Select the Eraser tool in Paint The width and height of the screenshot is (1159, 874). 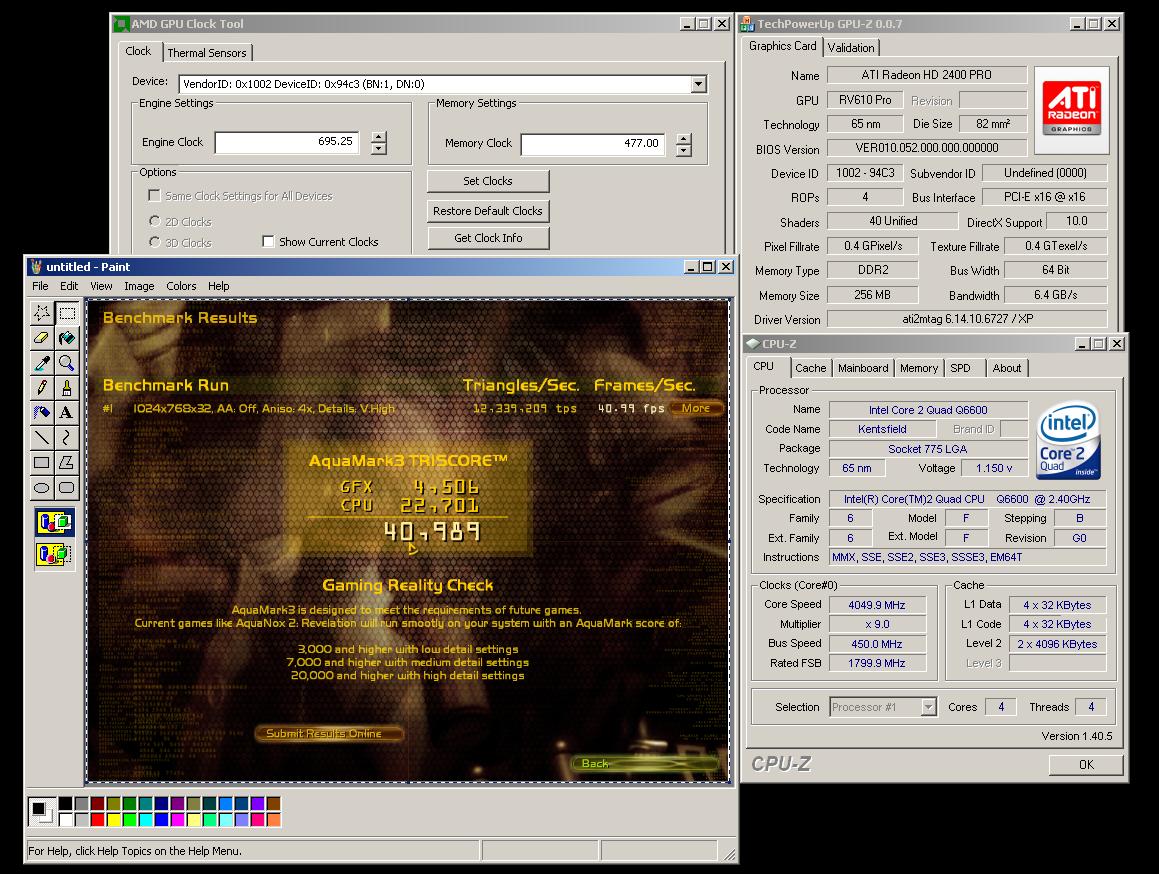41,338
